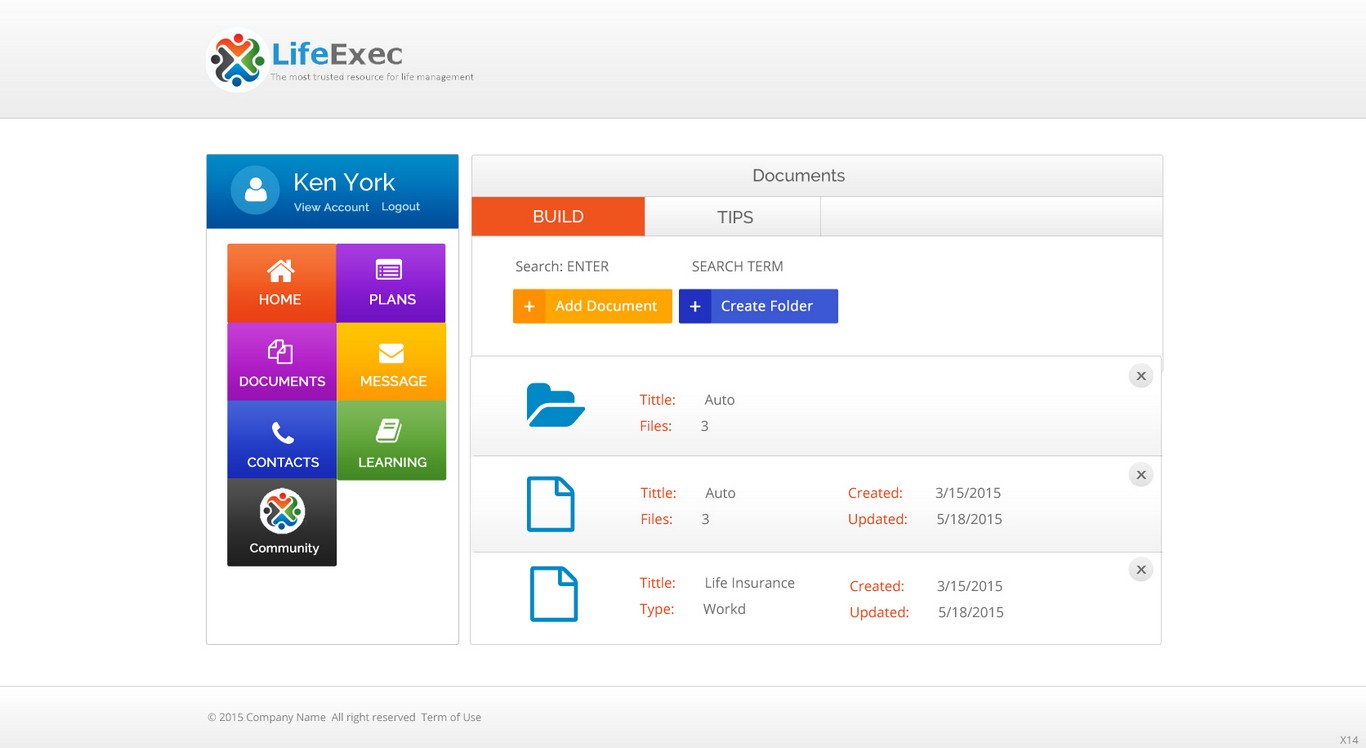Screen dimensions: 1366x748
Task: Click the Ken York name
Action: (x=344, y=182)
